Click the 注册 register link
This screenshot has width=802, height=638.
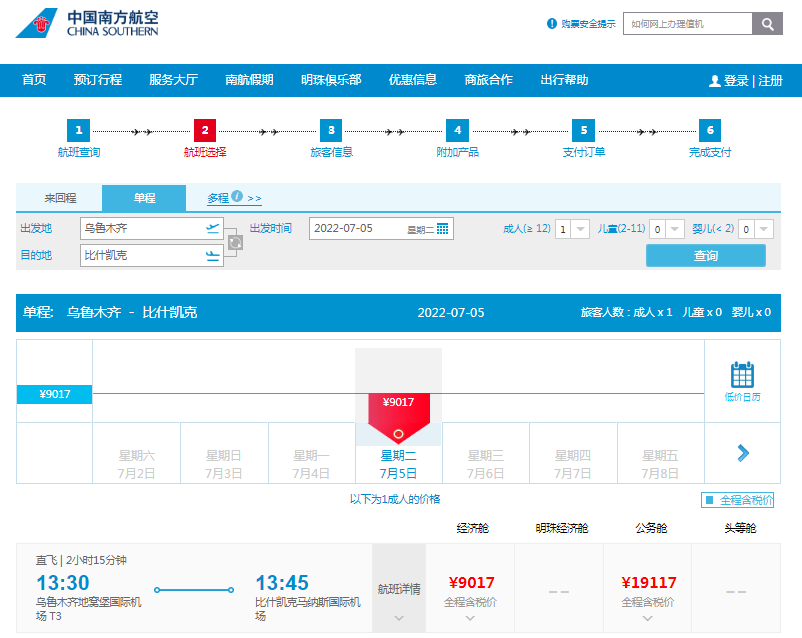[x=770, y=81]
